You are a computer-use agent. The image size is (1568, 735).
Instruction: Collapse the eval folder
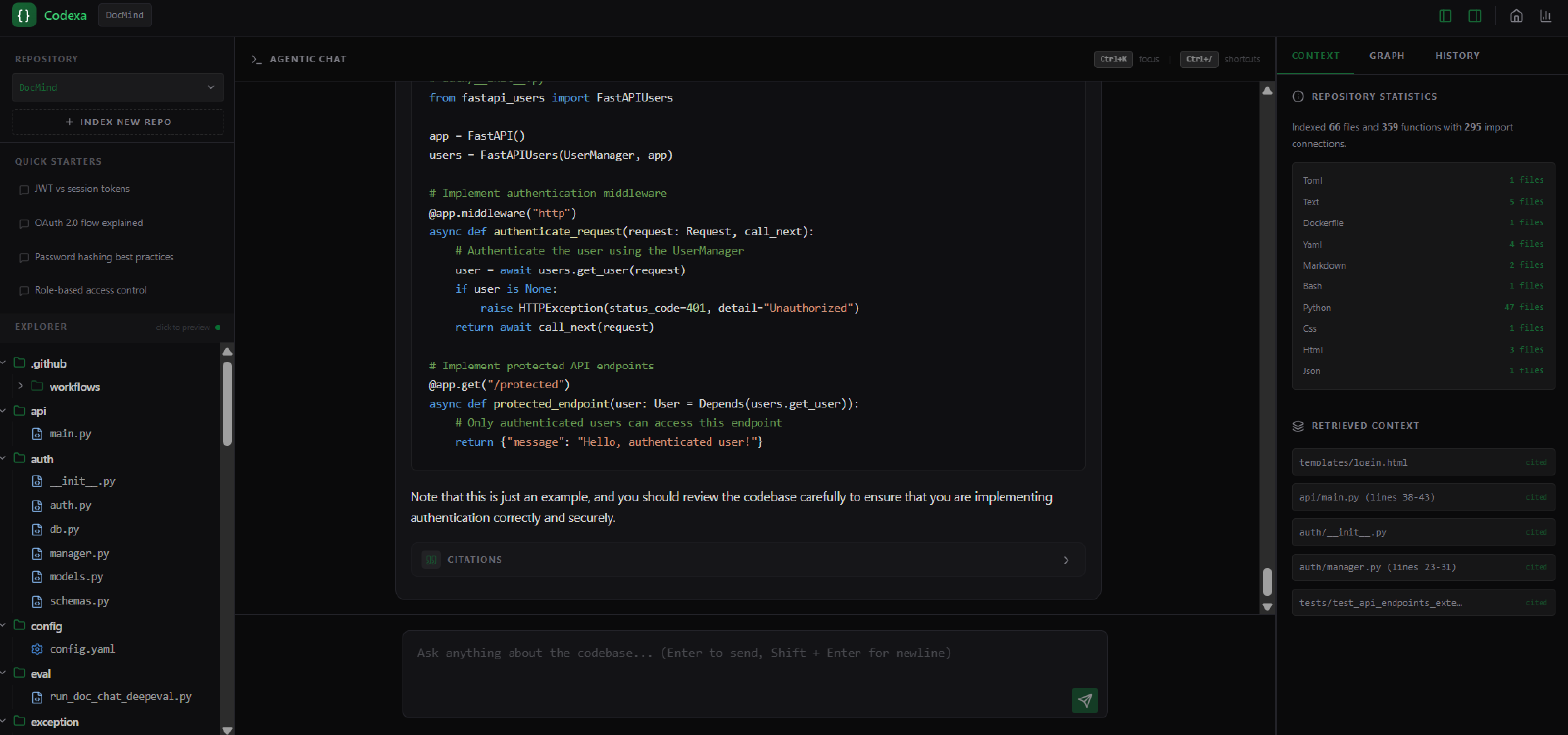click(x=4, y=673)
